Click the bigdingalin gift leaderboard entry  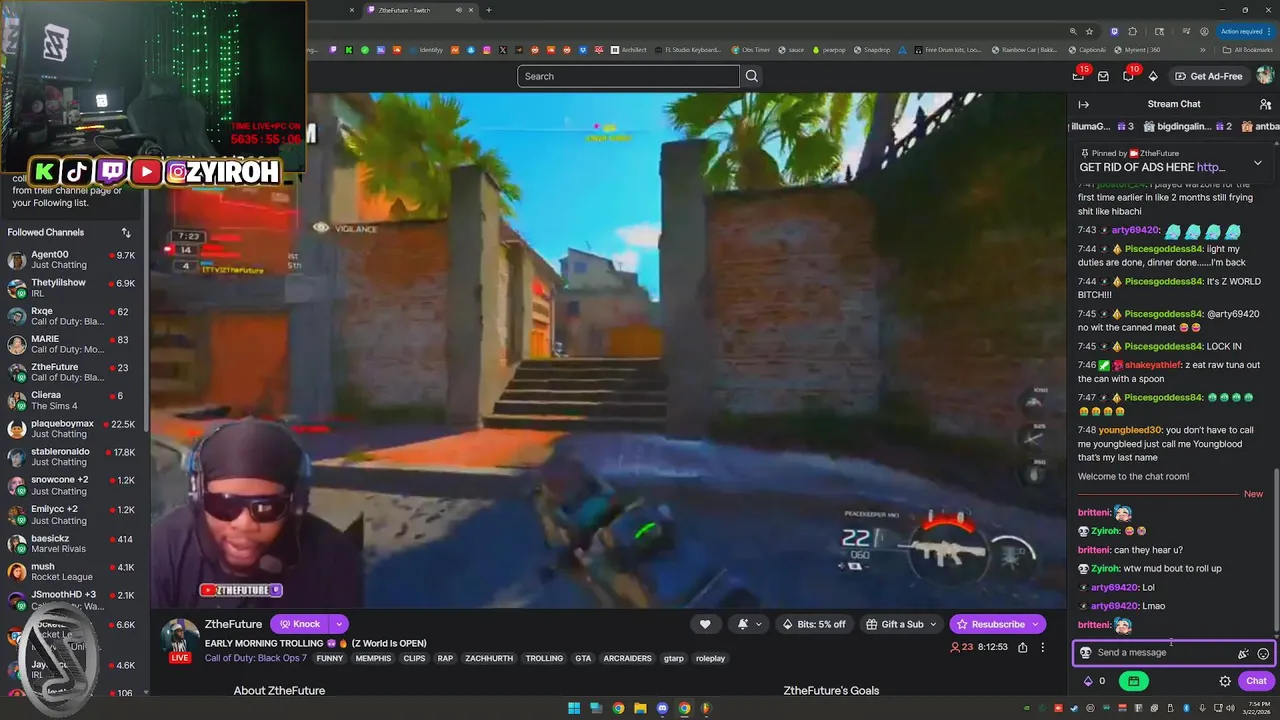tap(1188, 126)
